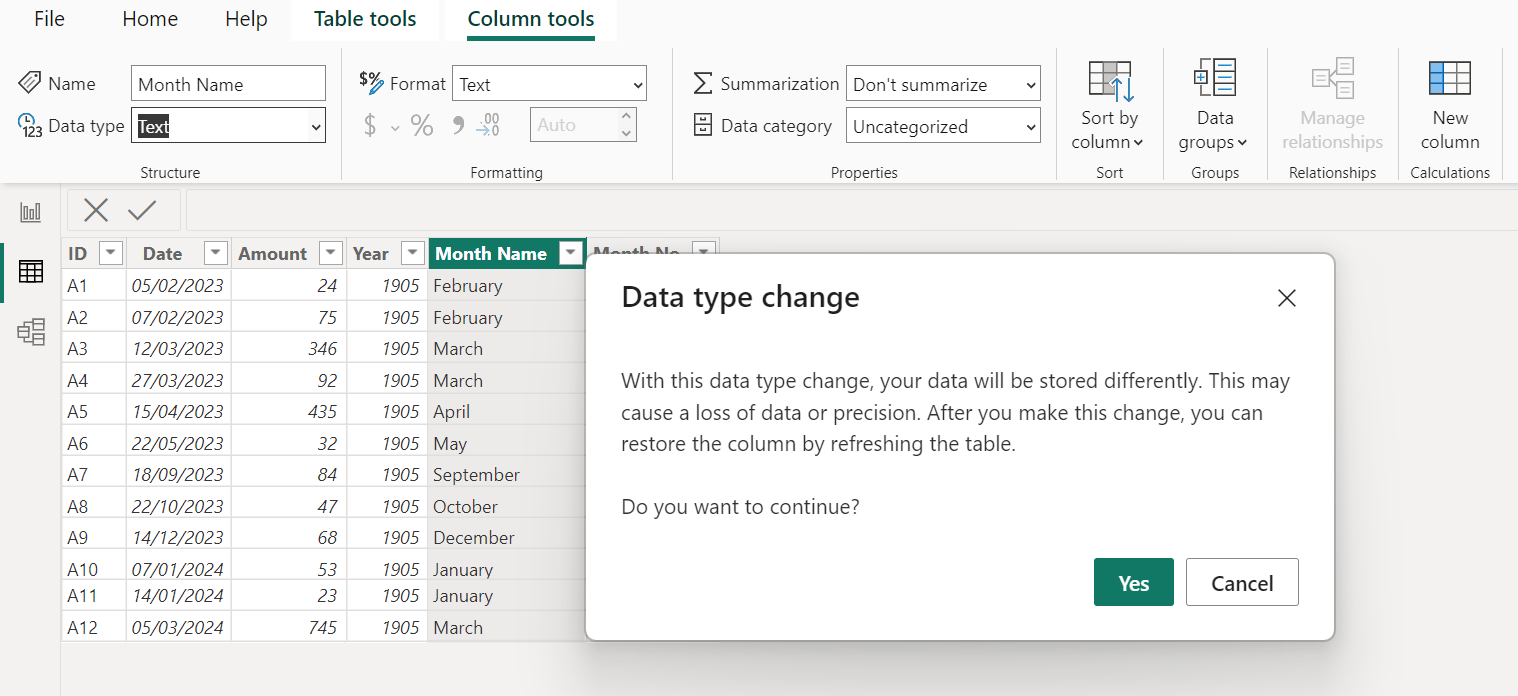Click the April month cell
The image size is (1518, 696).
pyautogui.click(x=506, y=412)
